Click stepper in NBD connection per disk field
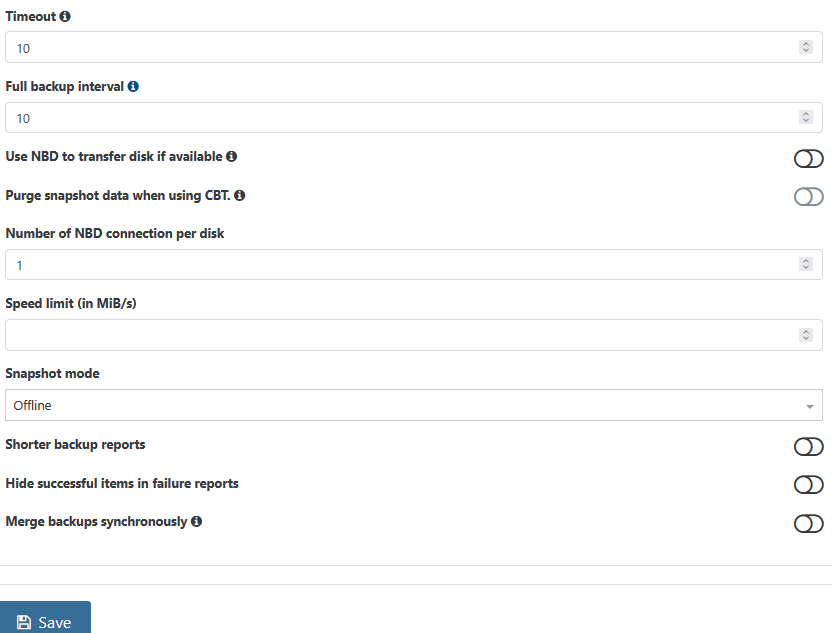Screen dimensions: 832x633 (806, 265)
